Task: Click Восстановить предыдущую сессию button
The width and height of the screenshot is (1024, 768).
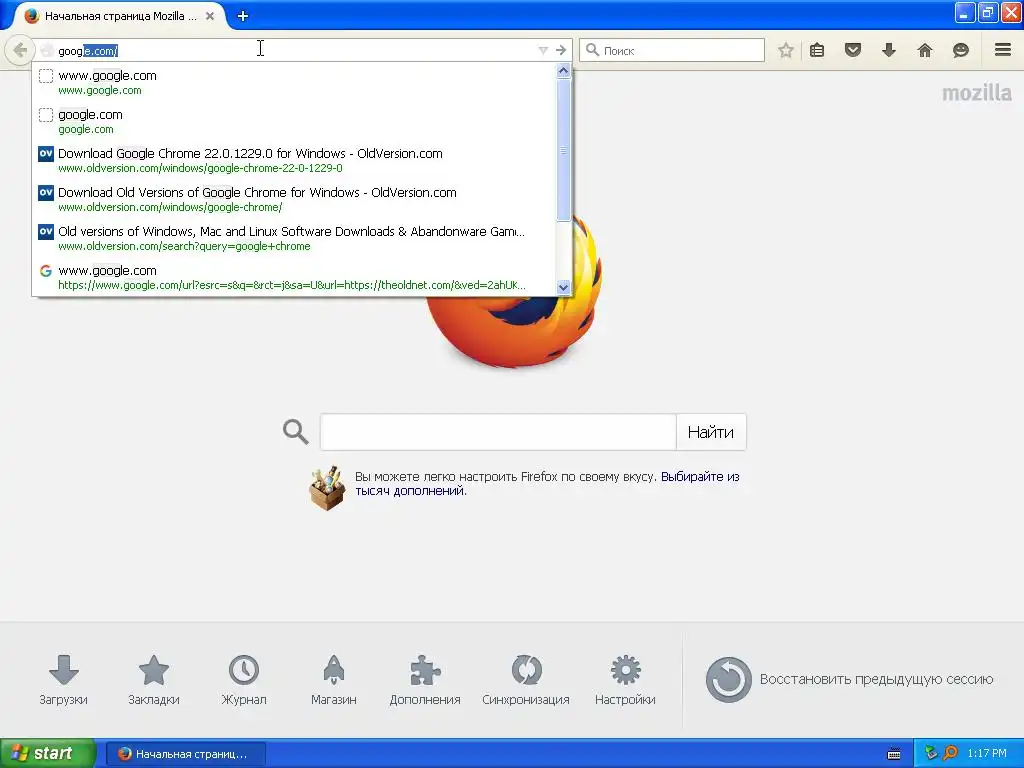Action: [849, 679]
